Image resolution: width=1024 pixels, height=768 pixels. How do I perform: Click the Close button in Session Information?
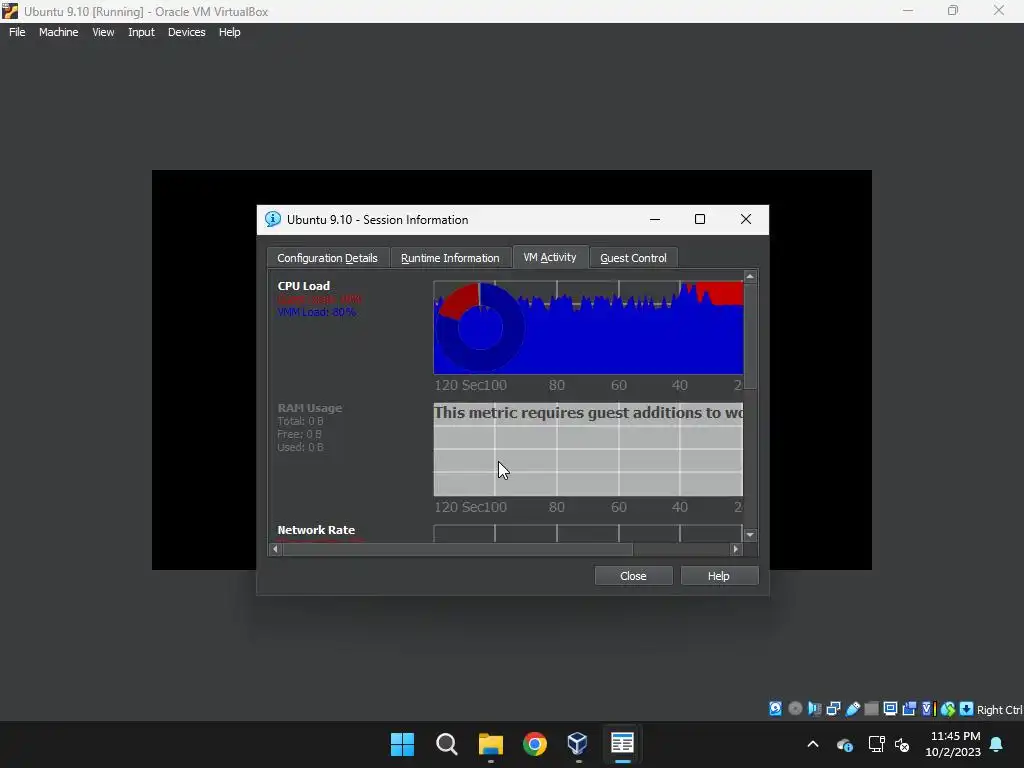(x=633, y=576)
